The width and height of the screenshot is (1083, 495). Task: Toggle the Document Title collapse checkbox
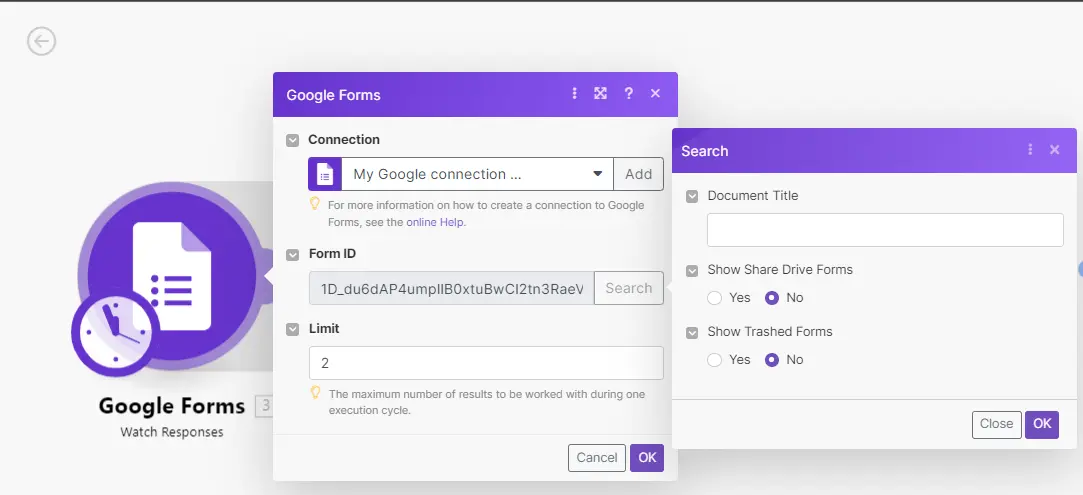tap(692, 197)
